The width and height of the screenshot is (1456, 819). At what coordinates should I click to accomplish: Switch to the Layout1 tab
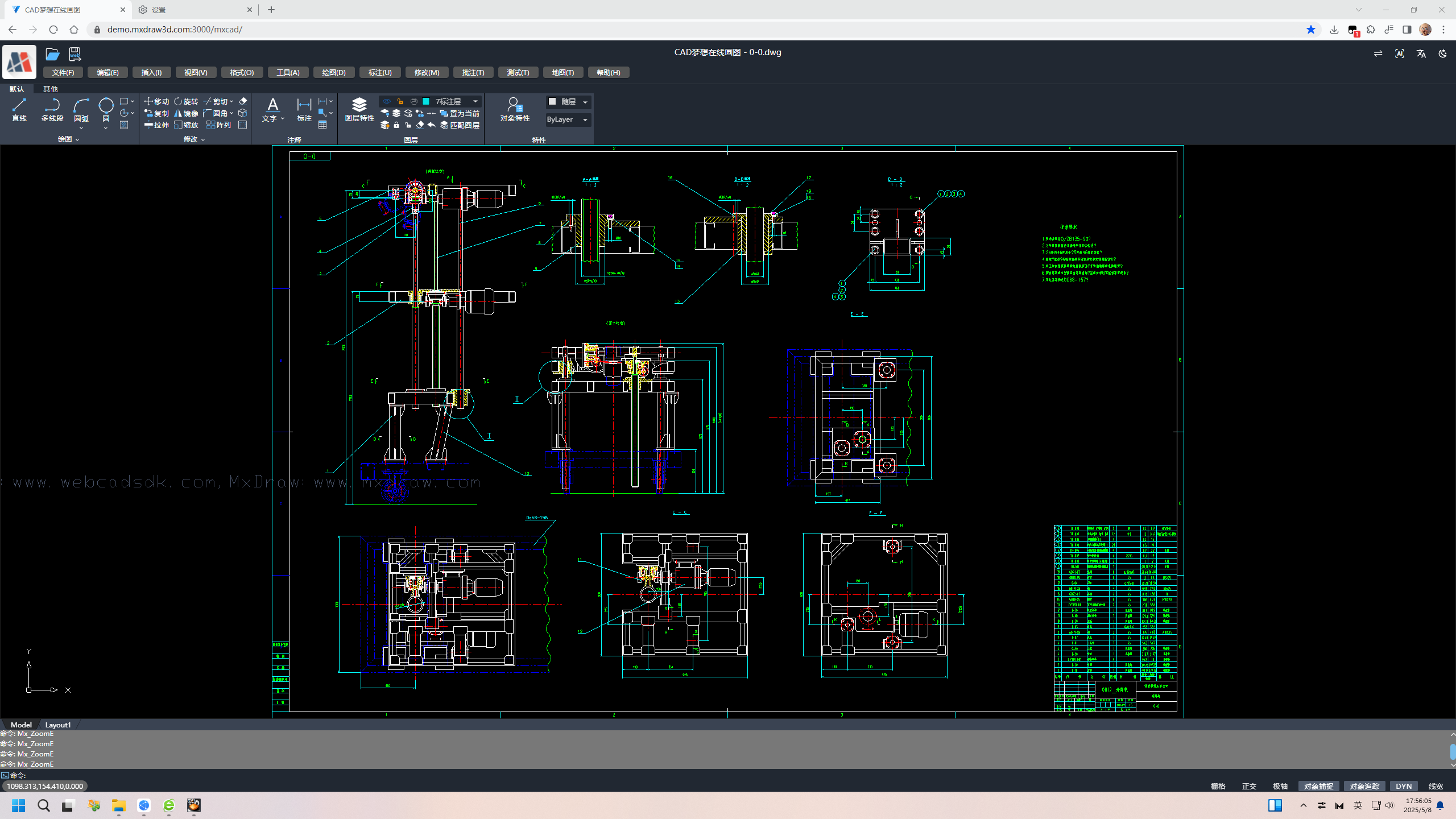(x=58, y=725)
